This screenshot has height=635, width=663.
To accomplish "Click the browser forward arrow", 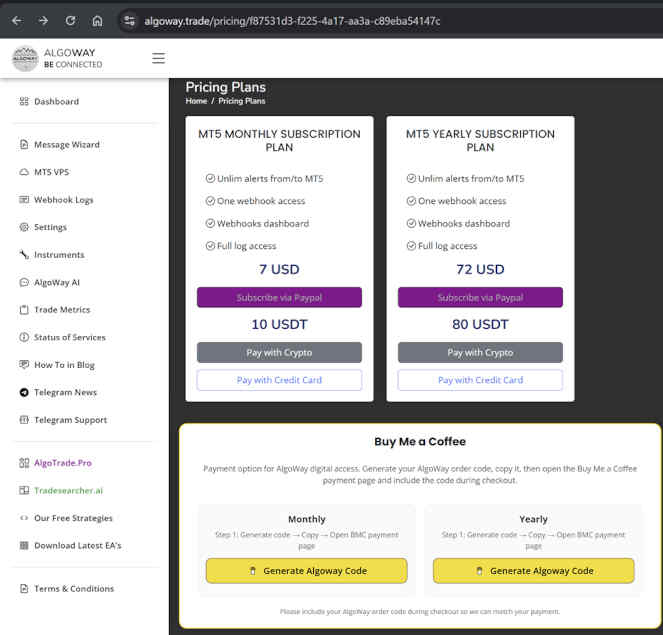I will pos(43,20).
